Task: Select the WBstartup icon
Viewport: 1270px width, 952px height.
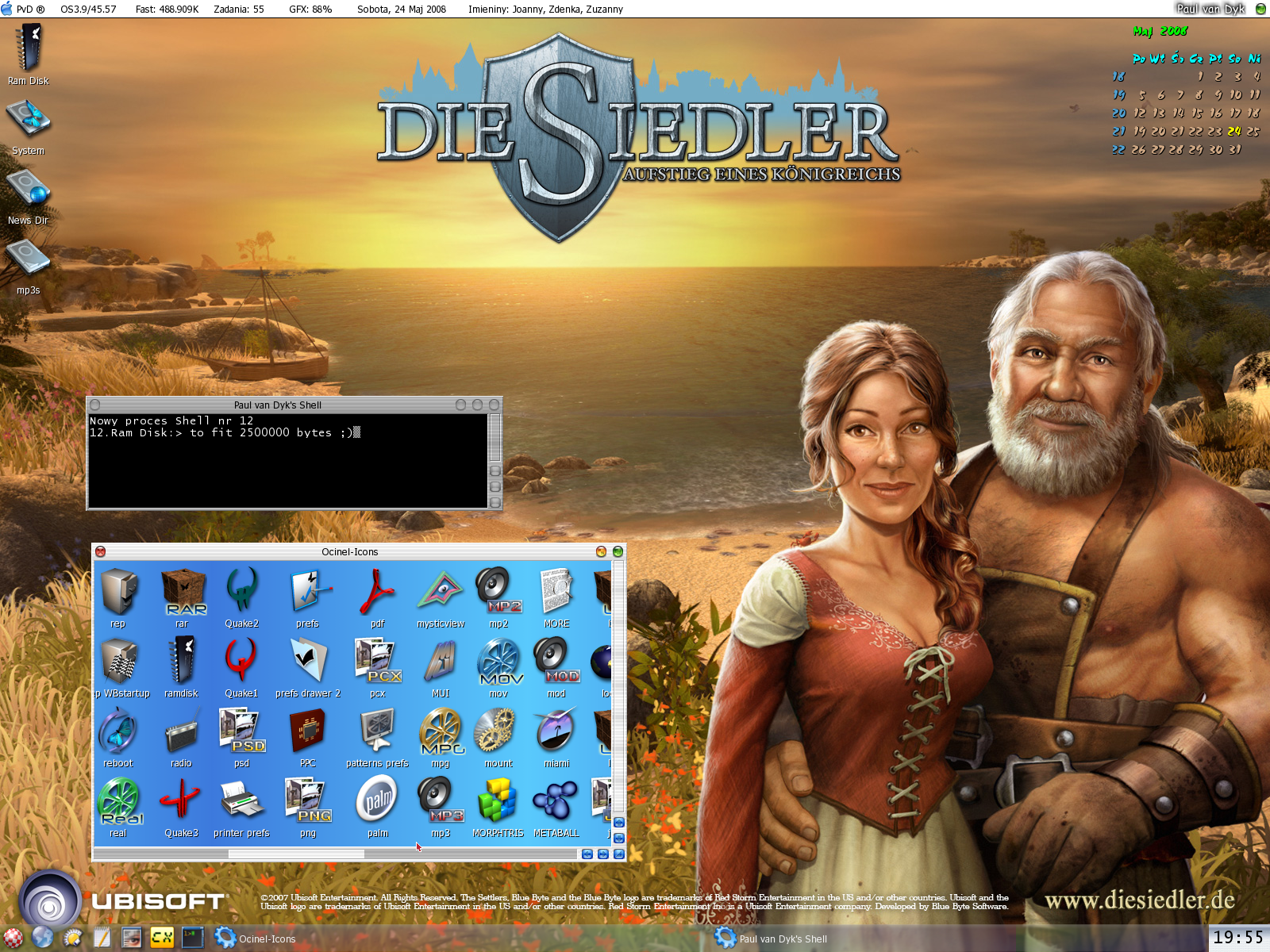Action: pyautogui.click(x=121, y=667)
